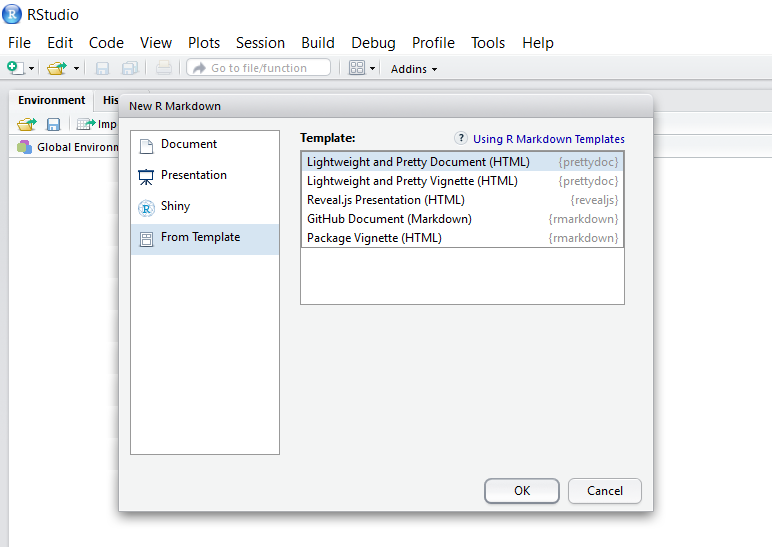Click the Import Dataset icon
The height and width of the screenshot is (547, 772).
[x=86, y=124]
